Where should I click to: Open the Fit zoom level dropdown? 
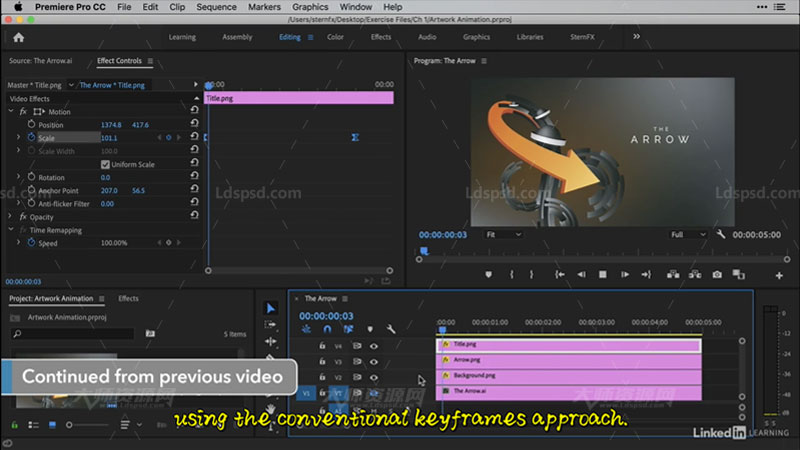point(503,234)
